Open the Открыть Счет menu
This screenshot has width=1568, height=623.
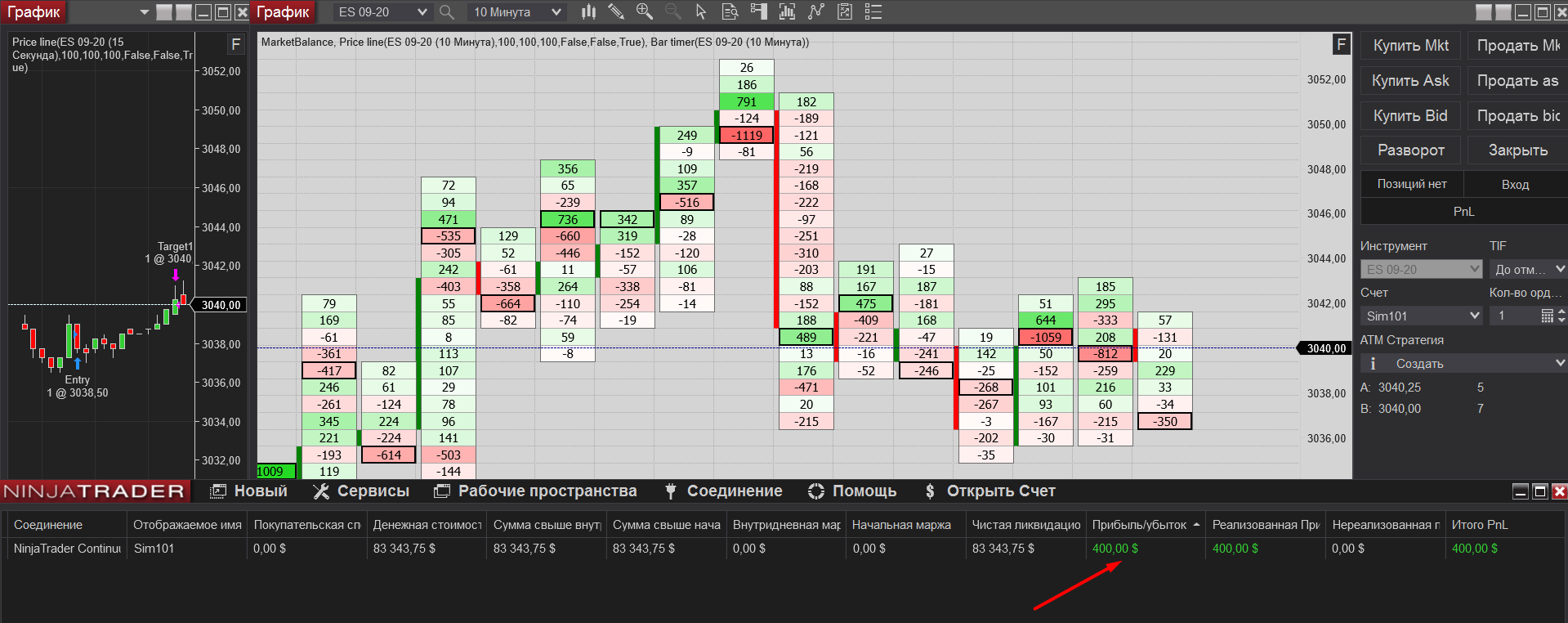[989, 491]
